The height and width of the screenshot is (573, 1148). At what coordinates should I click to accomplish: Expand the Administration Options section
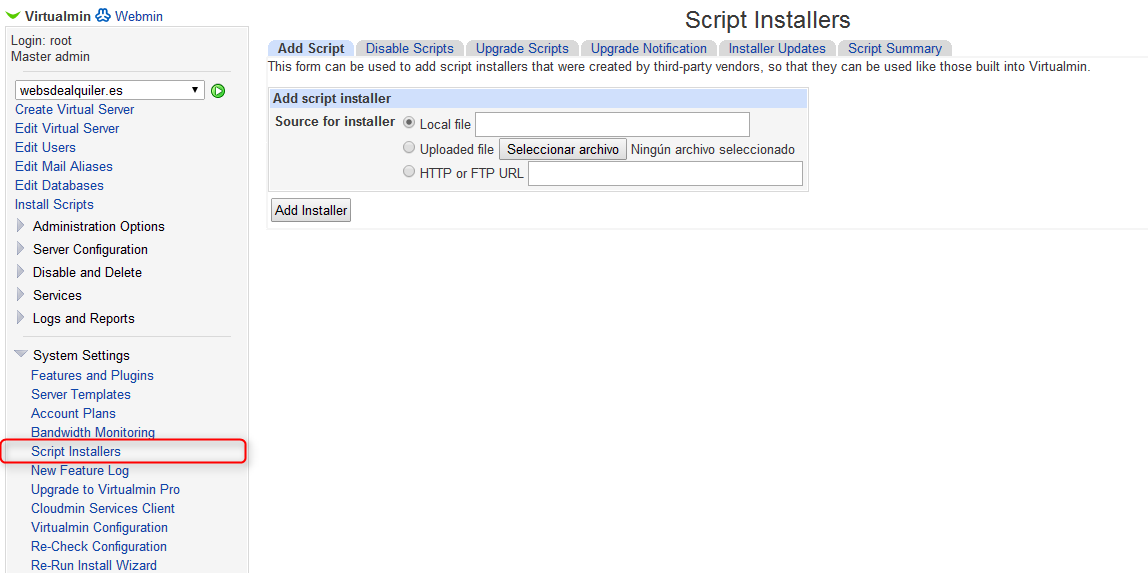click(x=21, y=226)
